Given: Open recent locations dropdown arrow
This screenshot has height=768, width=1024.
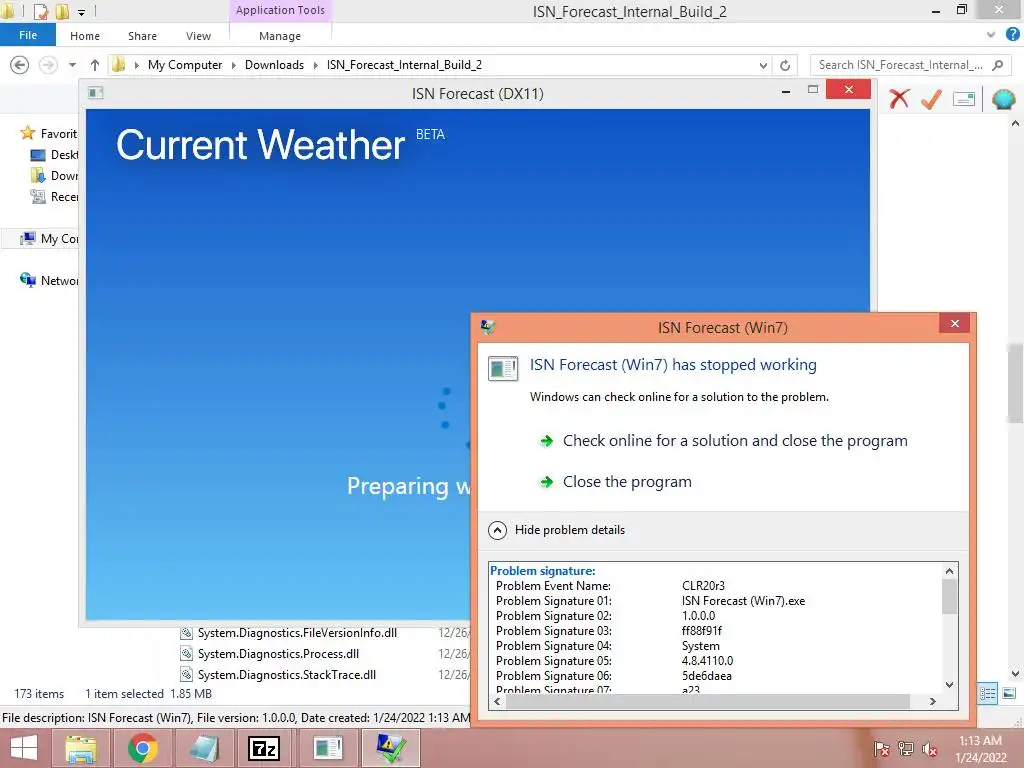Looking at the screenshot, I should (x=72, y=65).
